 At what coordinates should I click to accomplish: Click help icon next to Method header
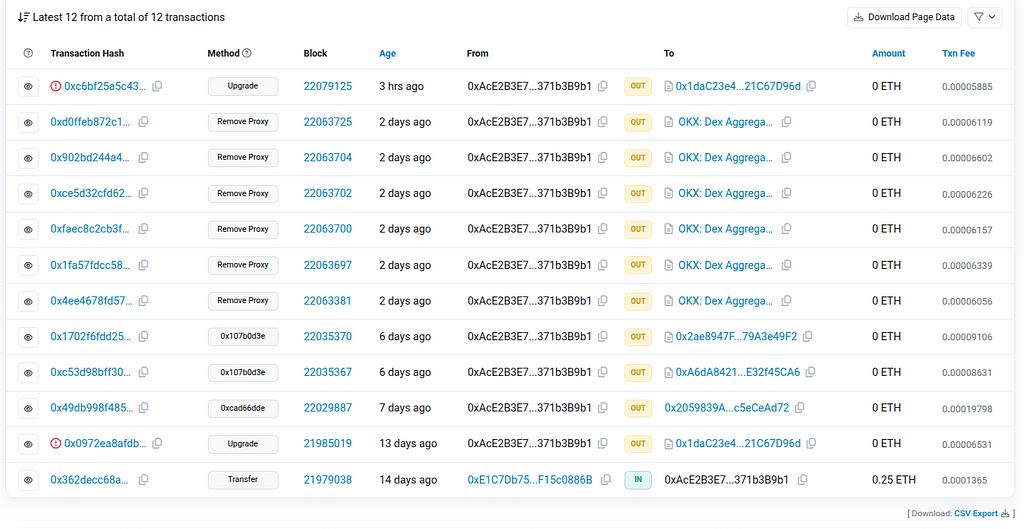pyautogui.click(x=247, y=53)
